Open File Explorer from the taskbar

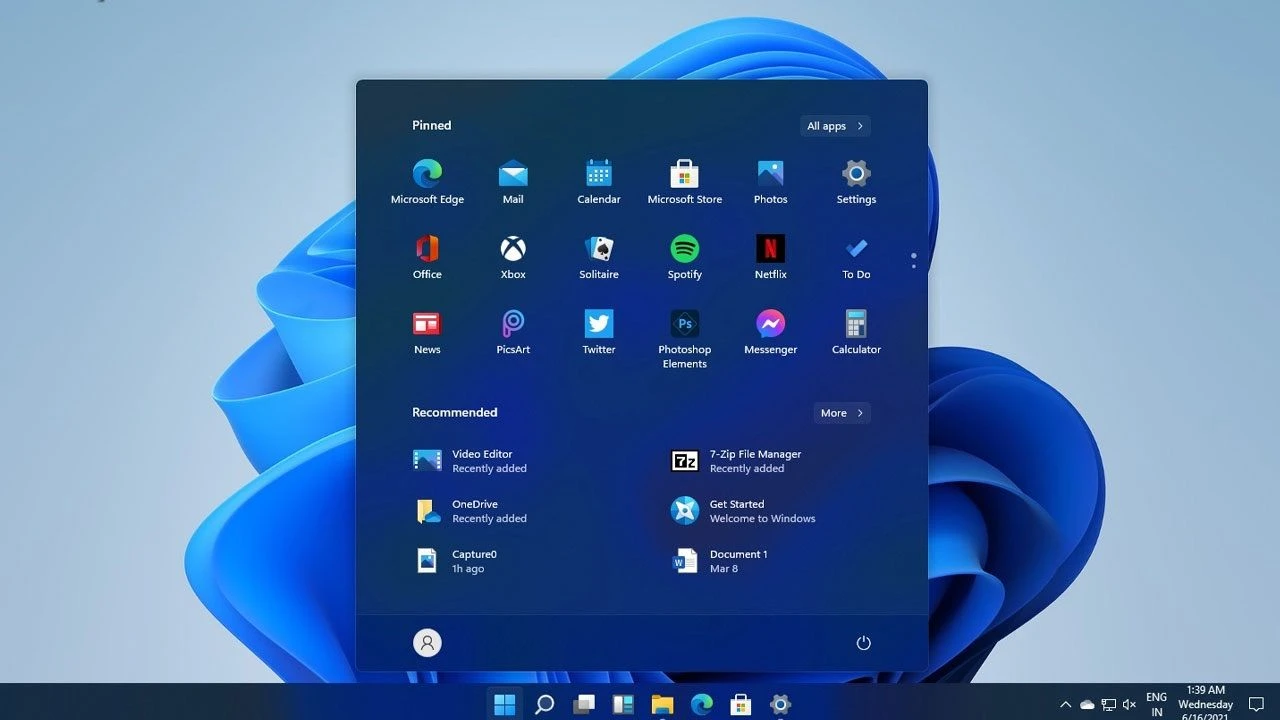pyautogui.click(x=662, y=704)
